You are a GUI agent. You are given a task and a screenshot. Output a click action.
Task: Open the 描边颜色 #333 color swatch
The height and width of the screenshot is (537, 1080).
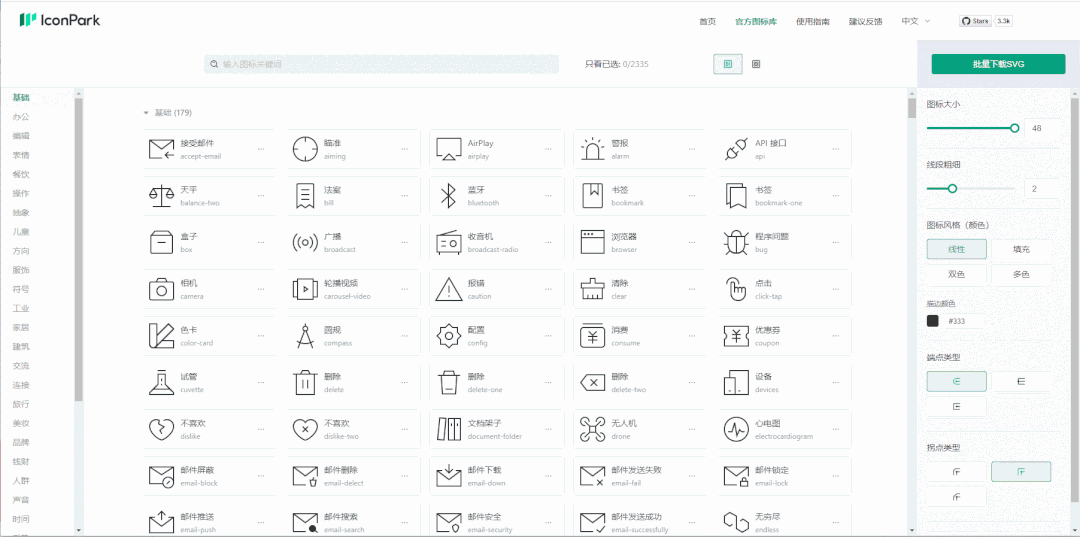(x=933, y=321)
